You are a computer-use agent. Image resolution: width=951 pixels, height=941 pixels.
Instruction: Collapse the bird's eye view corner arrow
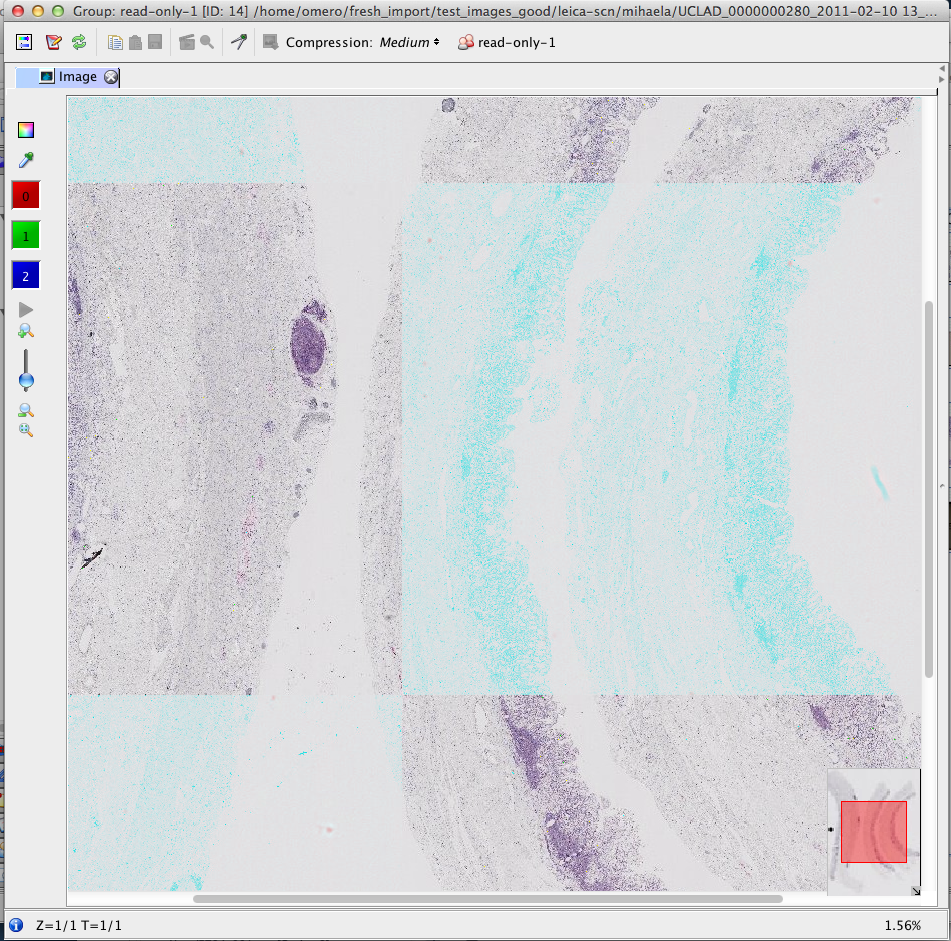[915, 890]
